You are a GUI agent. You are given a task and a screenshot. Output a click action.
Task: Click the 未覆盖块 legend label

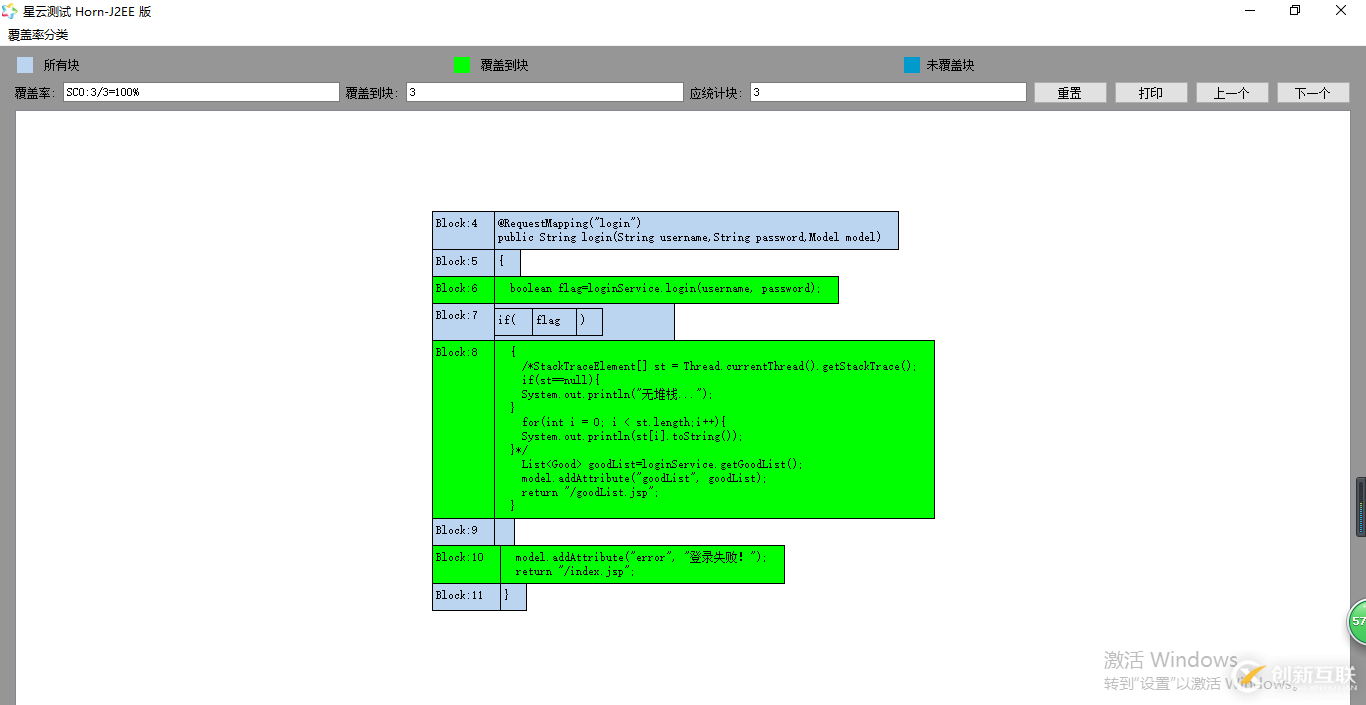[x=950, y=65]
